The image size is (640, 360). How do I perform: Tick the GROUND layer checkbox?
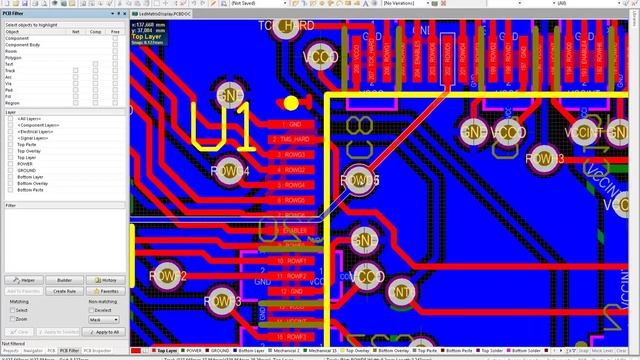coord(10,171)
